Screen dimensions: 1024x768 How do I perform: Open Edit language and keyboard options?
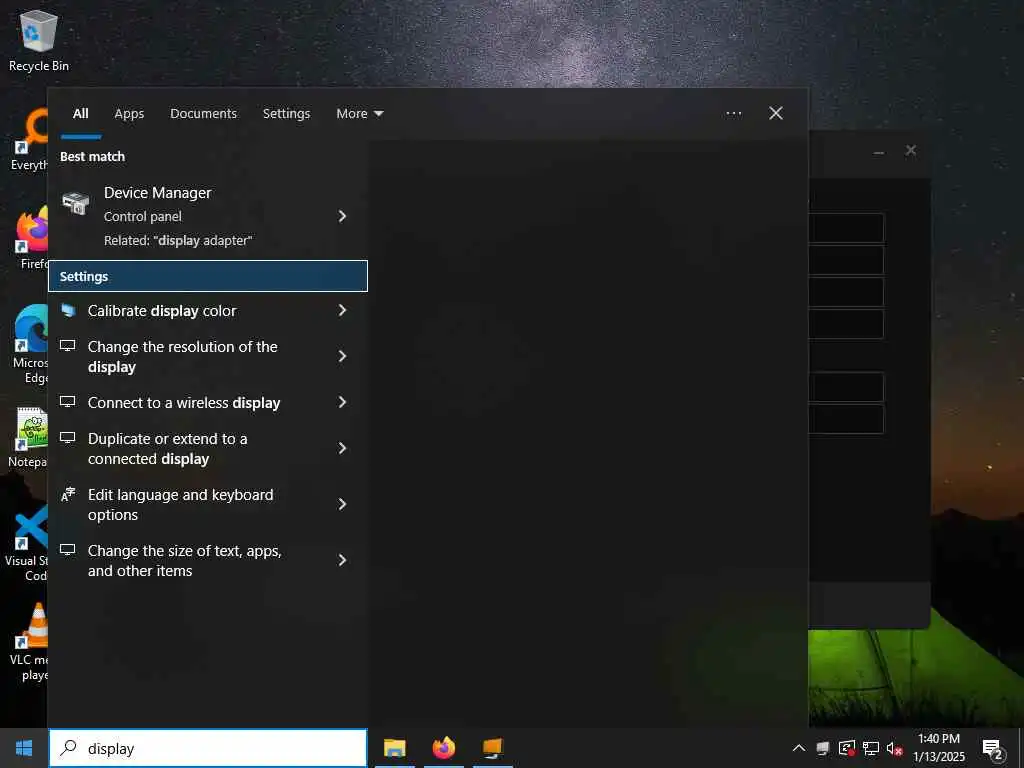tap(208, 505)
